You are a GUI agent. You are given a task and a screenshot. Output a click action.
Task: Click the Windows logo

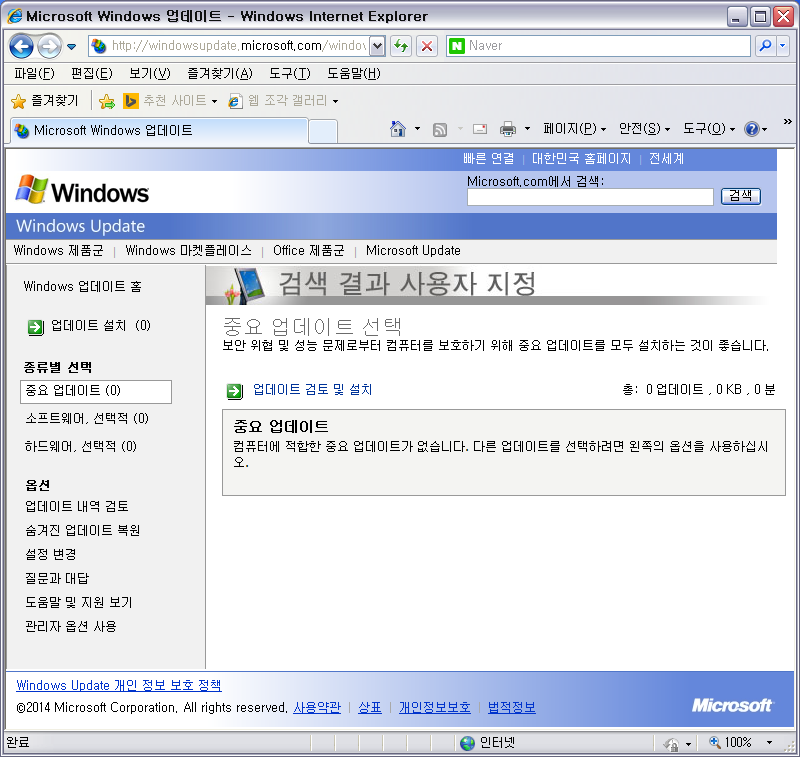82,190
